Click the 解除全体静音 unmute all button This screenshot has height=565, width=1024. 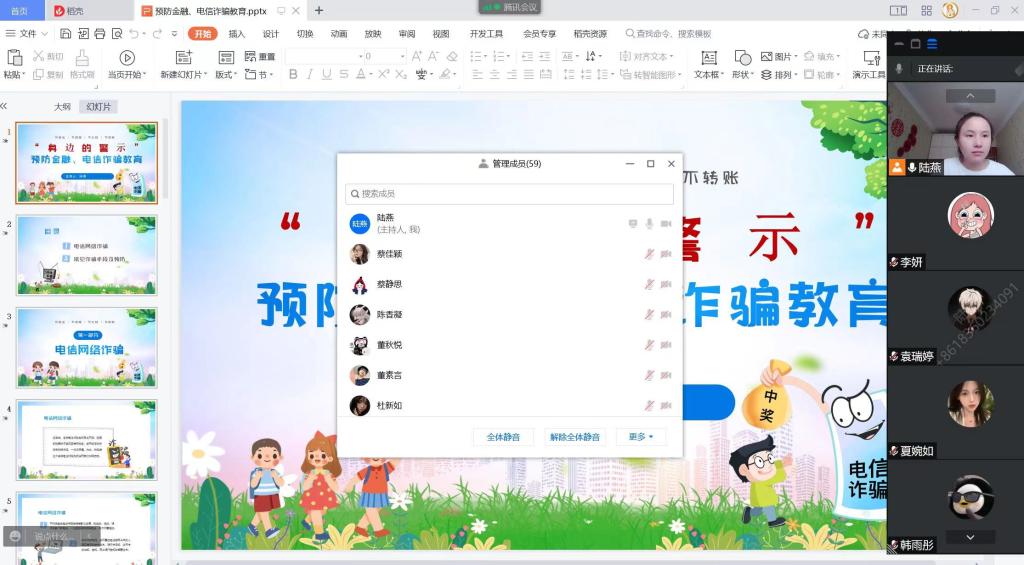pos(575,437)
